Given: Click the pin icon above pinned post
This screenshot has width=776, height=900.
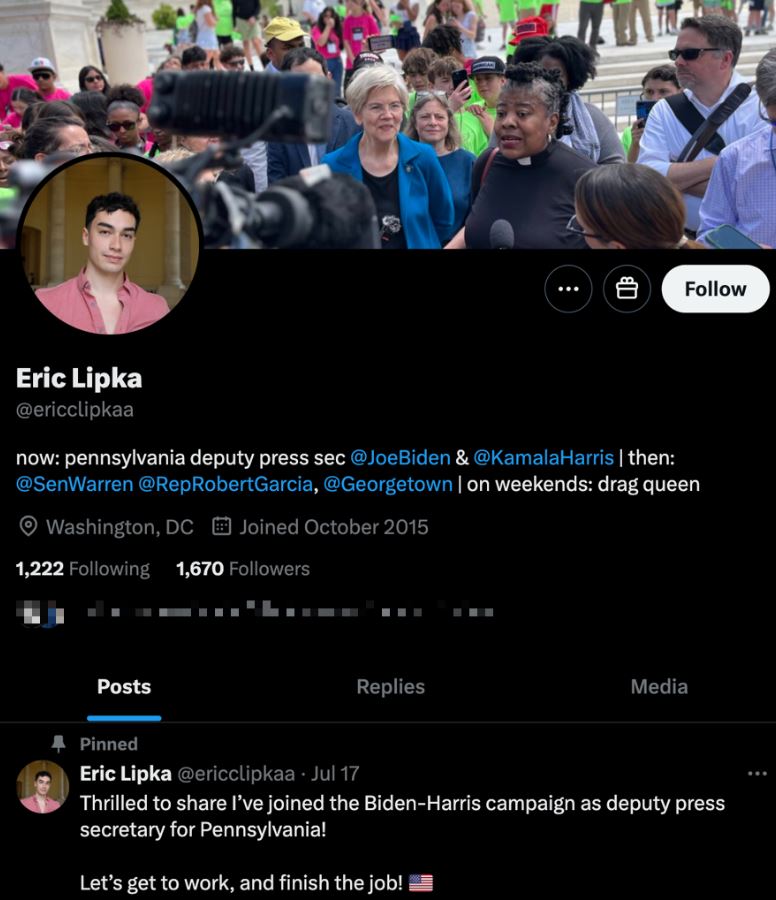Looking at the screenshot, I should (58, 744).
